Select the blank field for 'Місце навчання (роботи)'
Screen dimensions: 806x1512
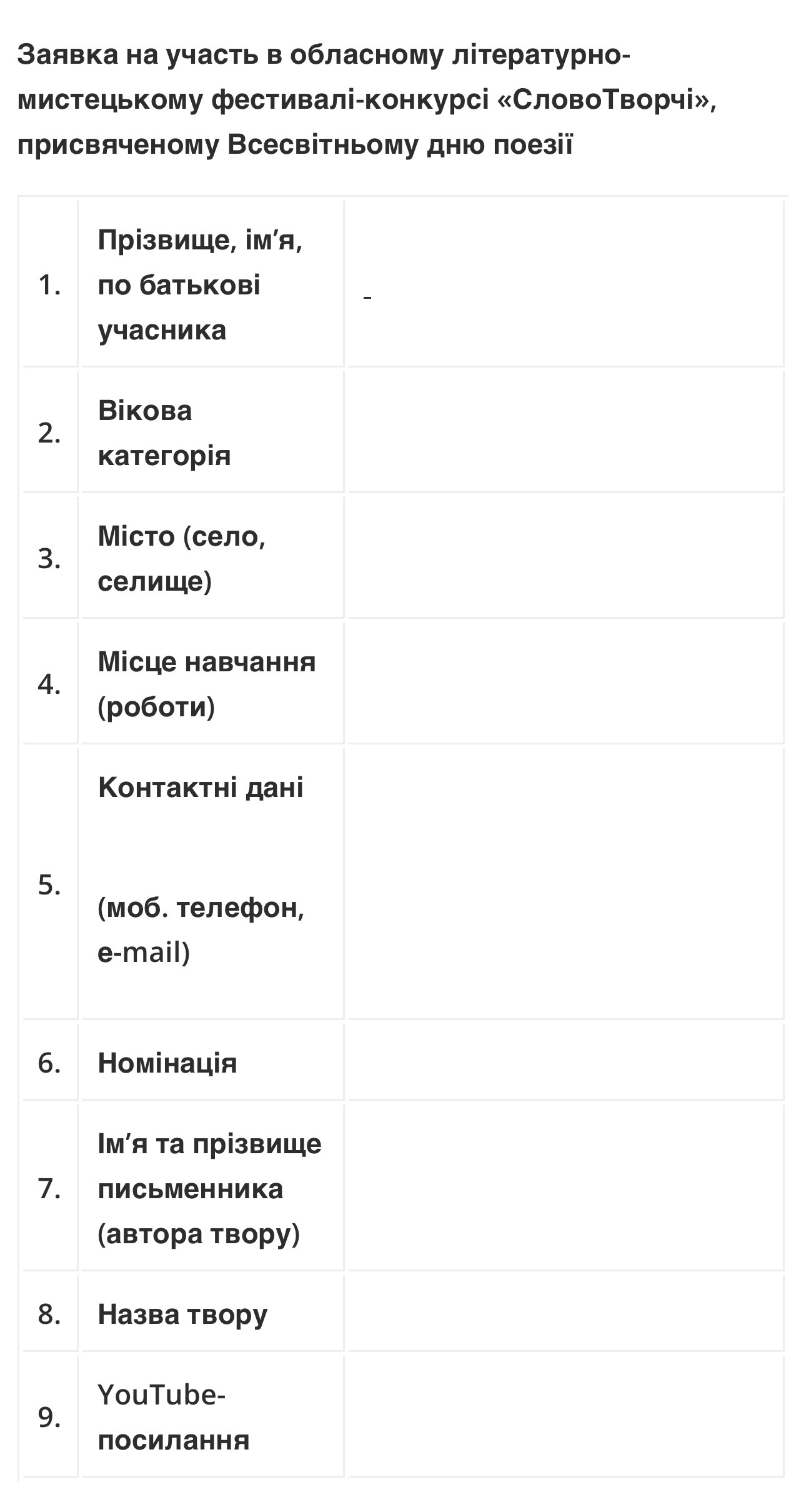click(565, 683)
